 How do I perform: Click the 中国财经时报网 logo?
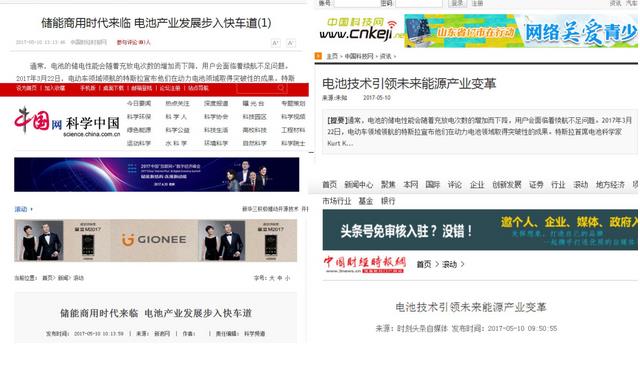tap(364, 264)
